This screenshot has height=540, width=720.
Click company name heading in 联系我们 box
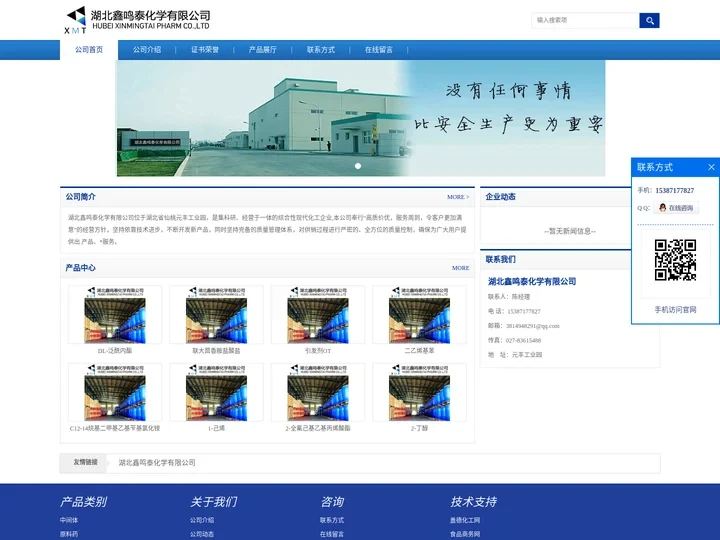pyautogui.click(x=532, y=281)
